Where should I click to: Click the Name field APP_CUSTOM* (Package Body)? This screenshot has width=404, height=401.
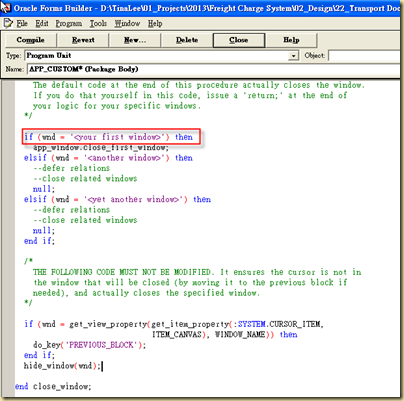(213, 69)
